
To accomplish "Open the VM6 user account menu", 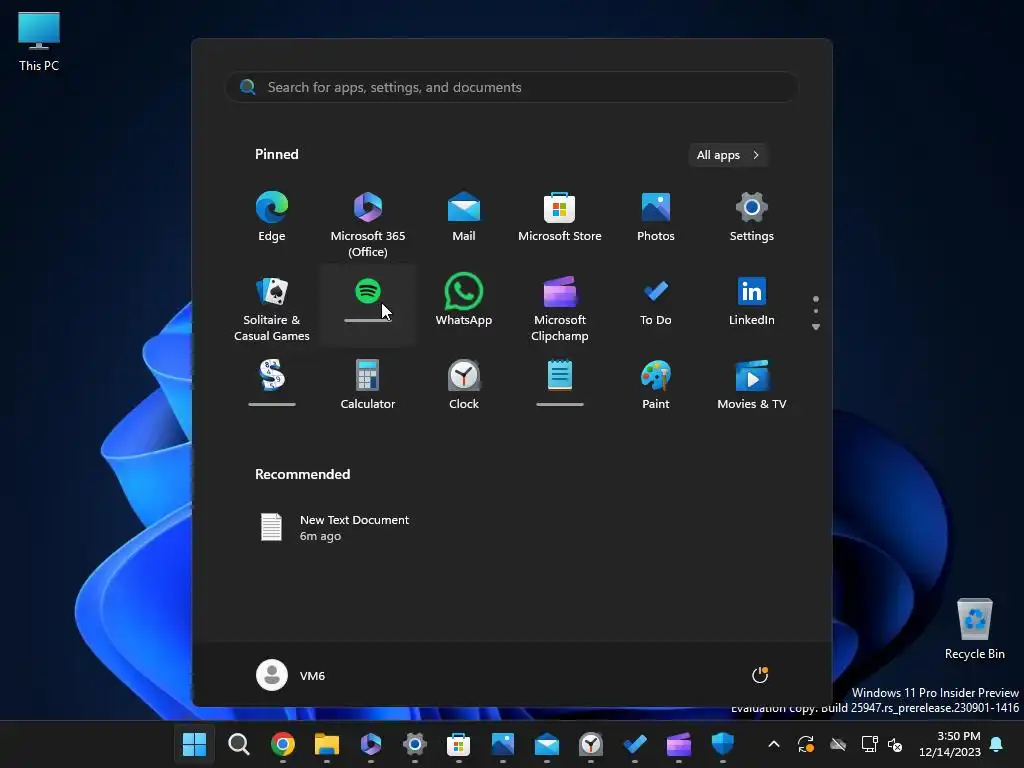I will coord(291,675).
